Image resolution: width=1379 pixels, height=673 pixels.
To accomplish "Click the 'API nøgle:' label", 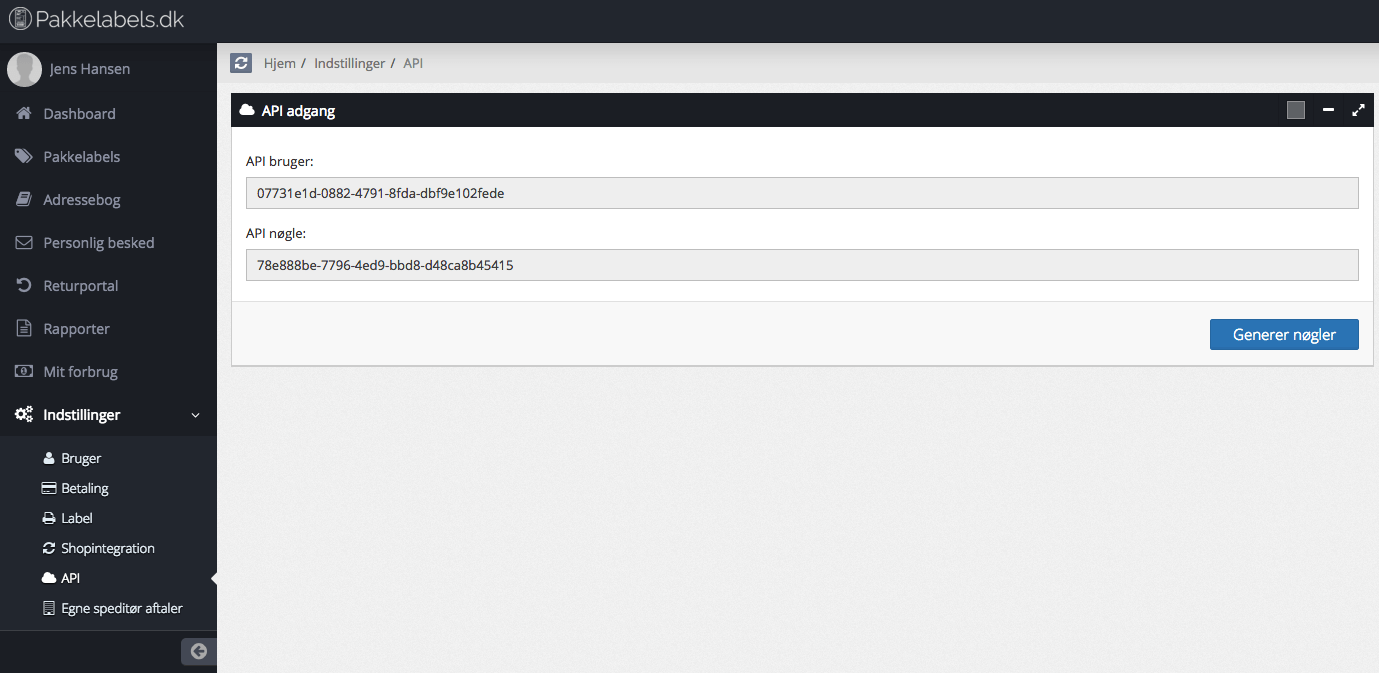I will pos(276,233).
